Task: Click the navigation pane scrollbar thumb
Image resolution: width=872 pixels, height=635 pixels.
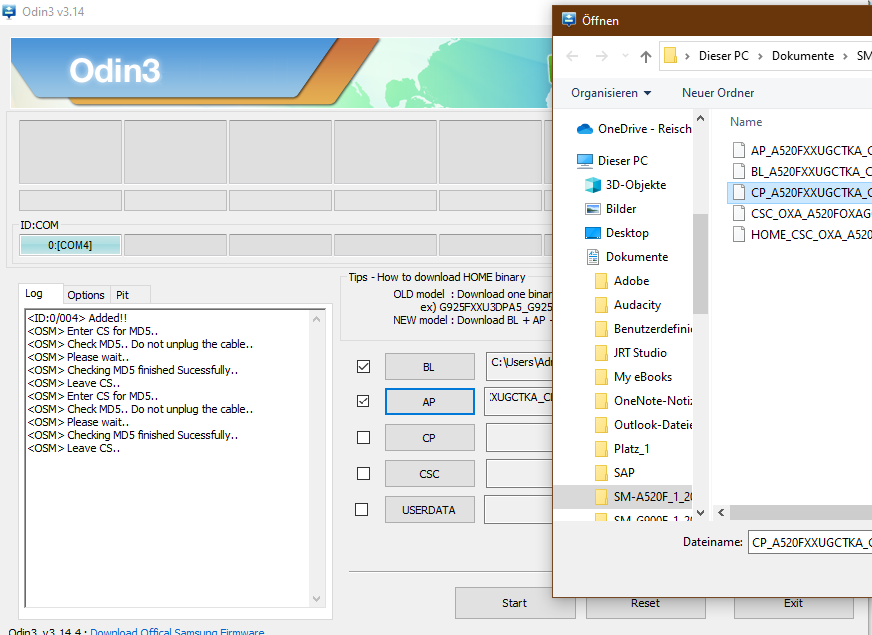Action: (701, 264)
